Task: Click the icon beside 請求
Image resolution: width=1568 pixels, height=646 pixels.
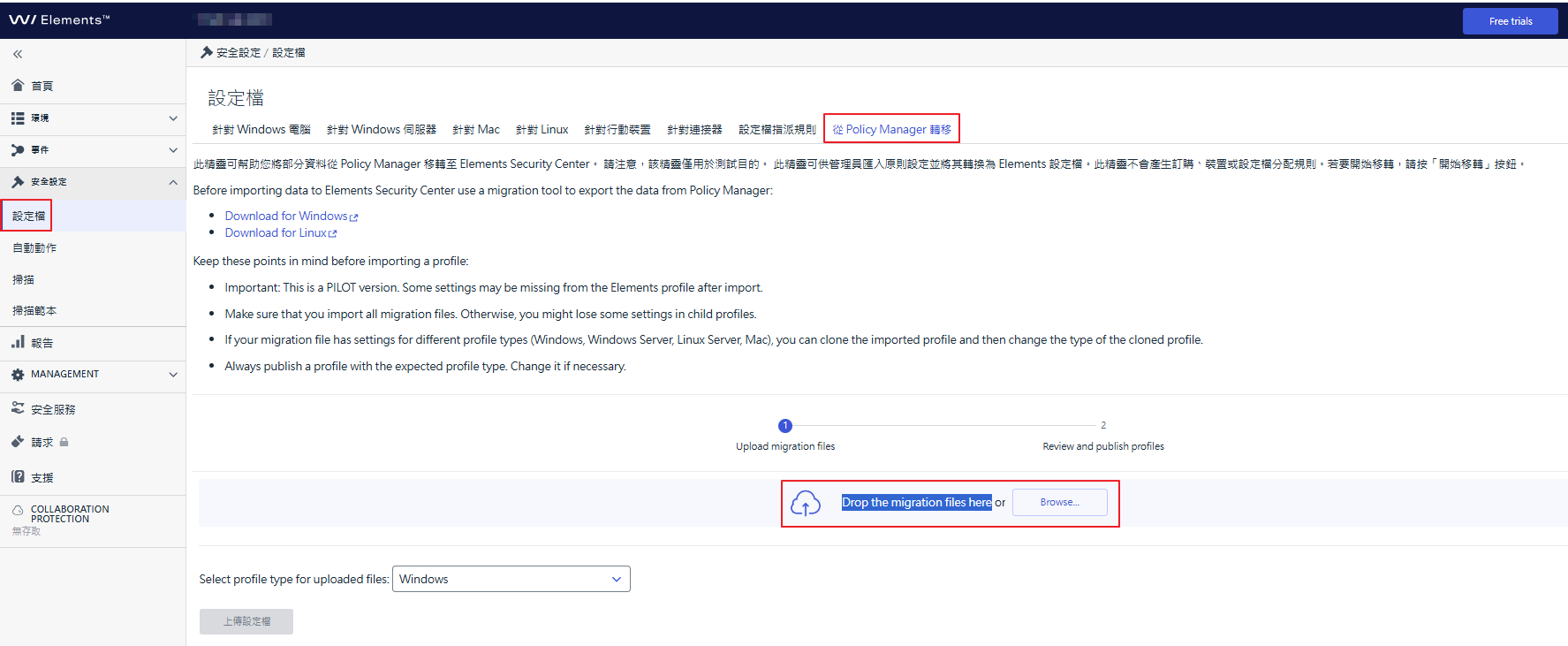Action: coord(18,442)
